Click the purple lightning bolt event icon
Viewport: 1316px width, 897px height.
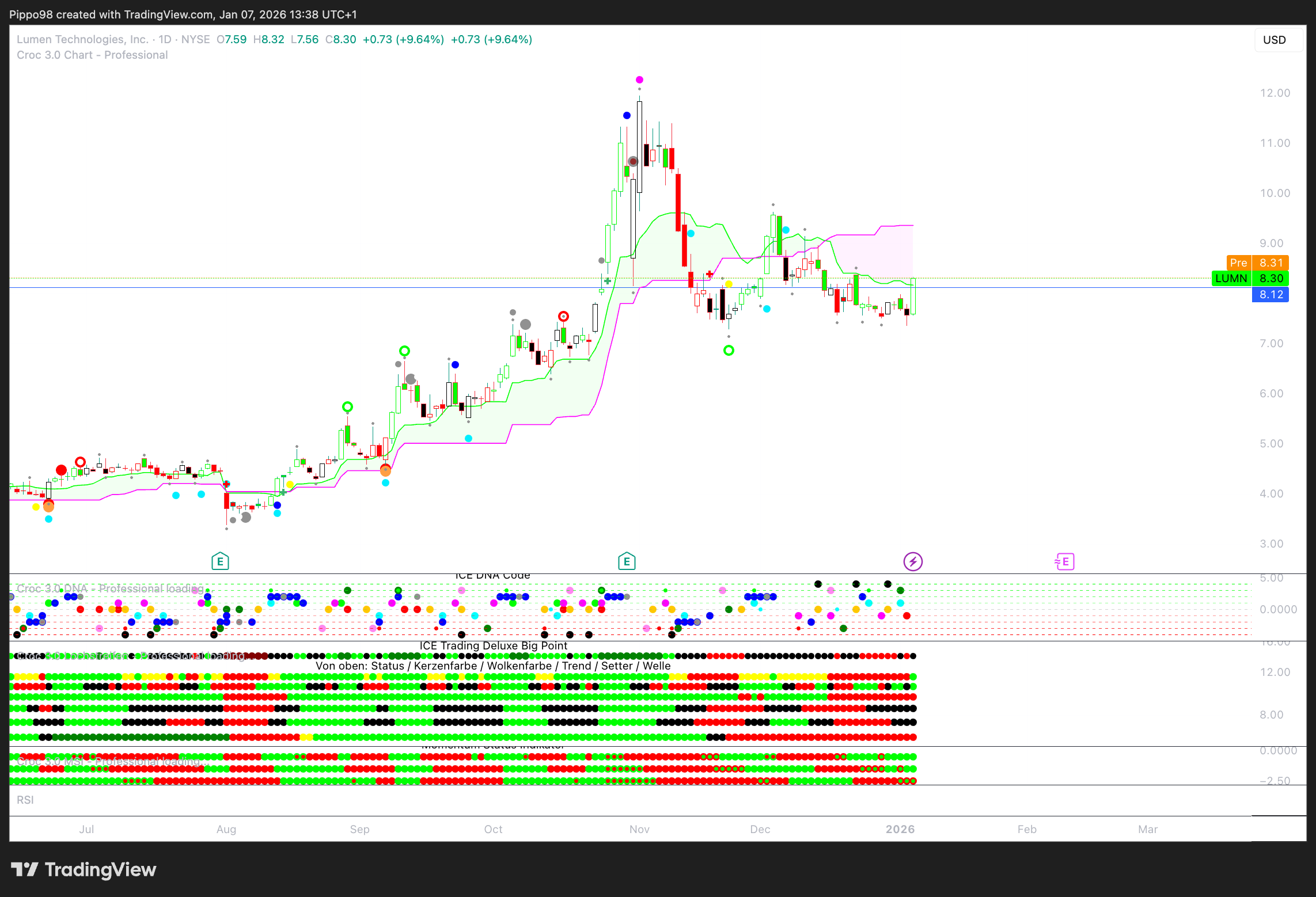(x=913, y=561)
